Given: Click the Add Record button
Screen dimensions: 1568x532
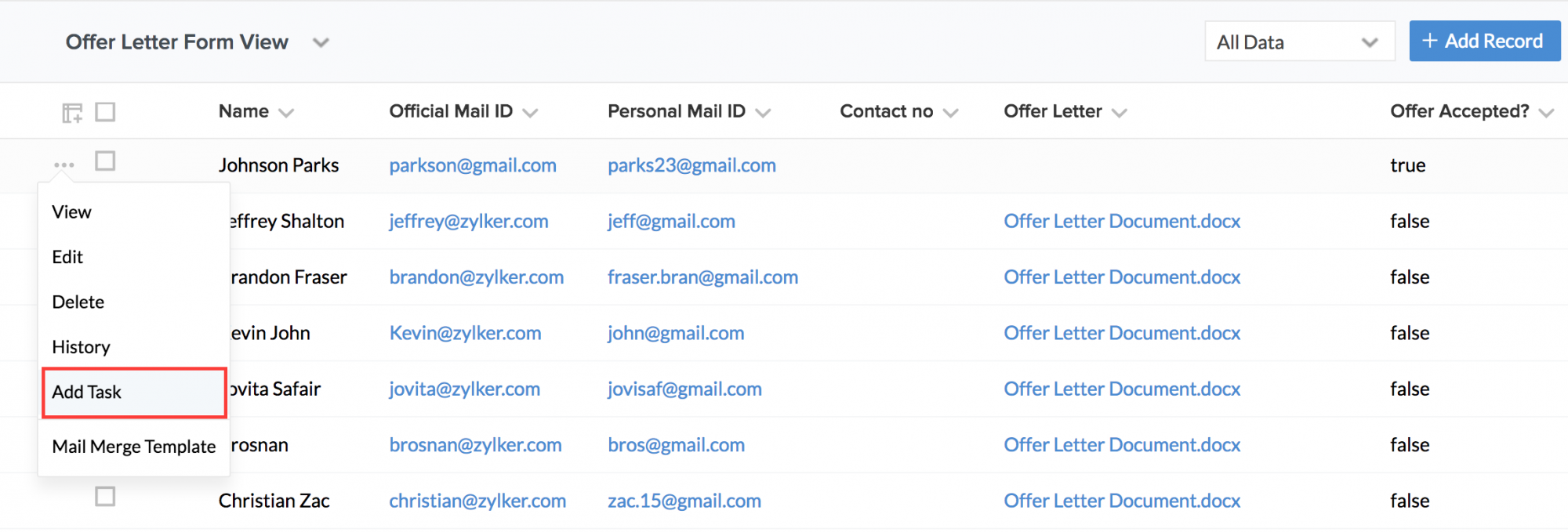Looking at the screenshot, I should click(x=1484, y=42).
